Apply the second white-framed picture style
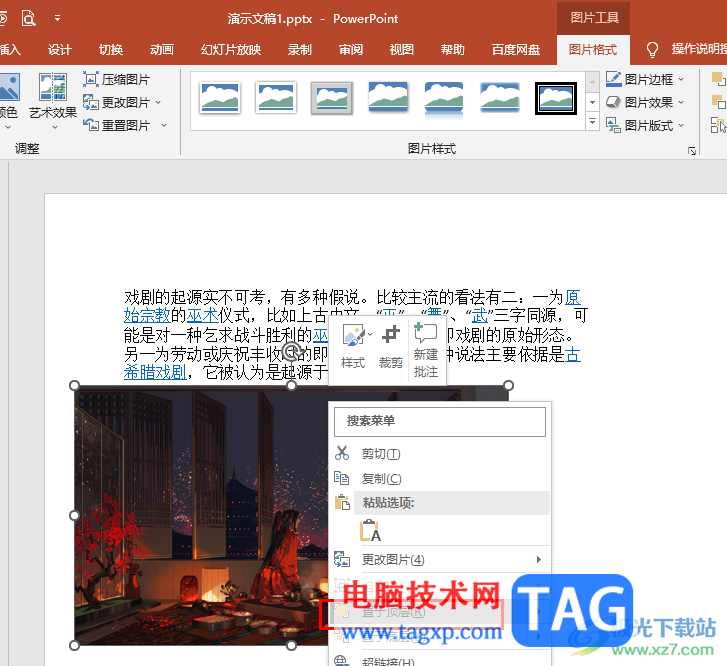The height and width of the screenshot is (666, 727). coord(276,98)
